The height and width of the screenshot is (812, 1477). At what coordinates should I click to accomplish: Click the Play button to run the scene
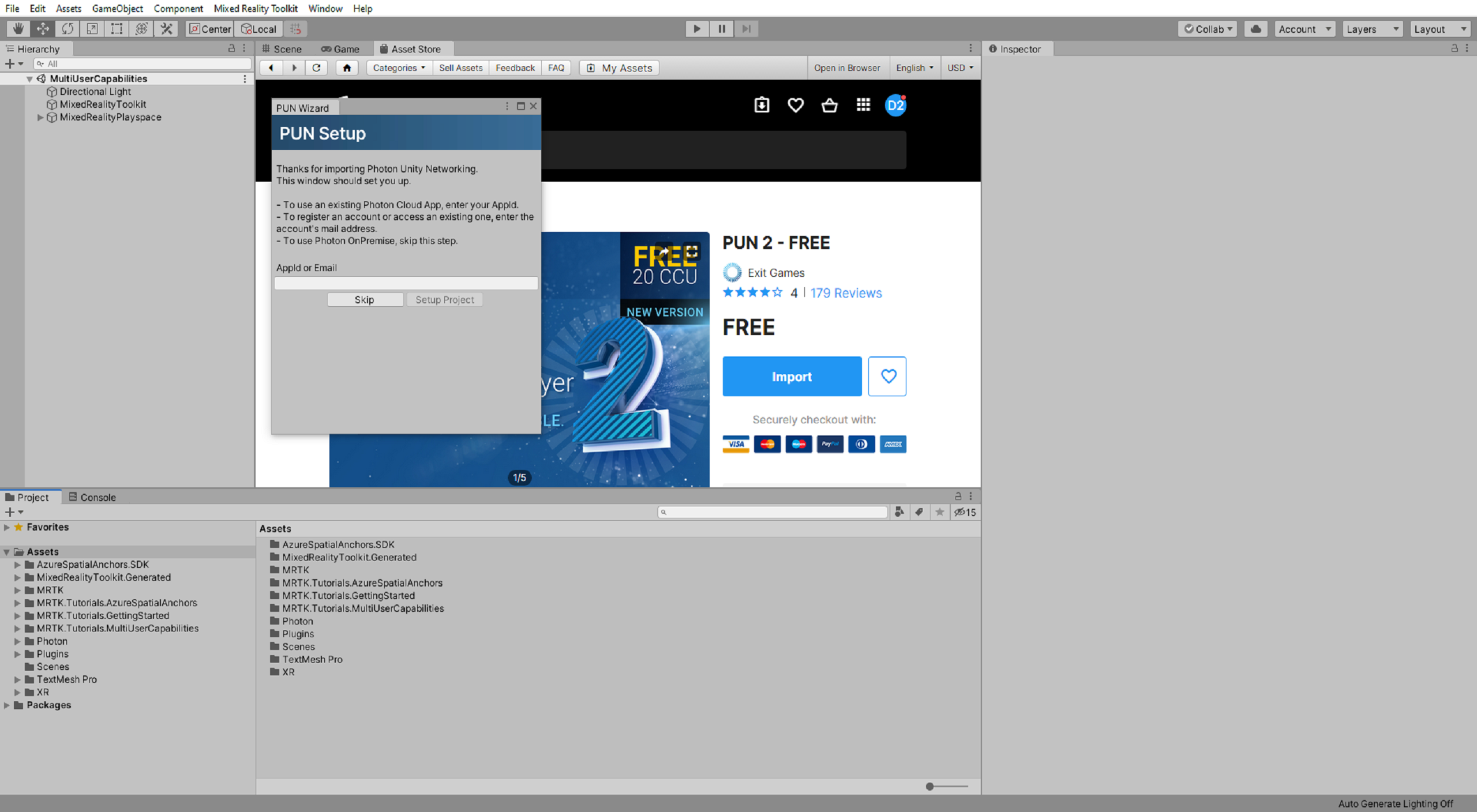[697, 28]
